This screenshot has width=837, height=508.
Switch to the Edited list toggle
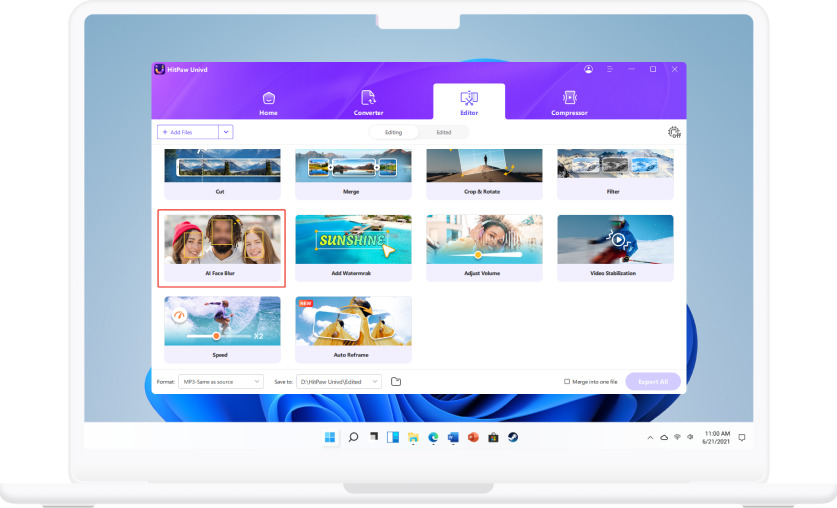coord(443,132)
